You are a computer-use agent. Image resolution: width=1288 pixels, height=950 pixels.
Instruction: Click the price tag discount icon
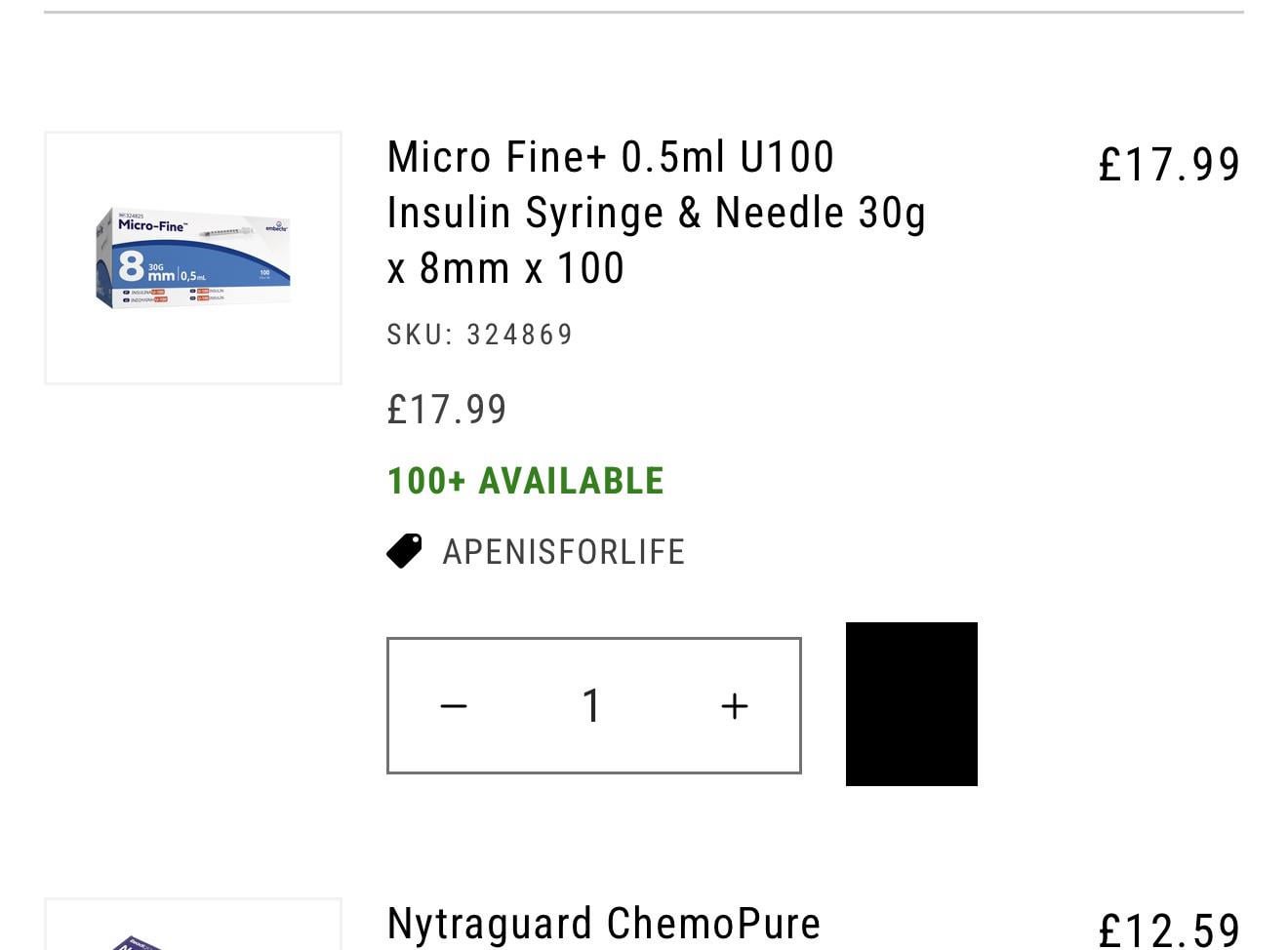405,551
